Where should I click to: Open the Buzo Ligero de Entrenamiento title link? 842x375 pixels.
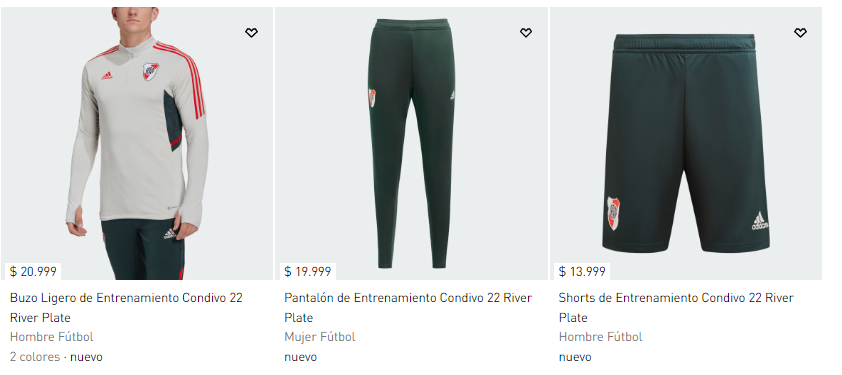coord(126,307)
